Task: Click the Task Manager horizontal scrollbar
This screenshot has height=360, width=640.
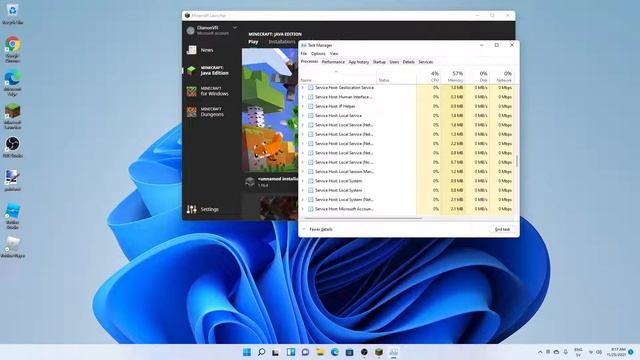Action: (x=362, y=219)
